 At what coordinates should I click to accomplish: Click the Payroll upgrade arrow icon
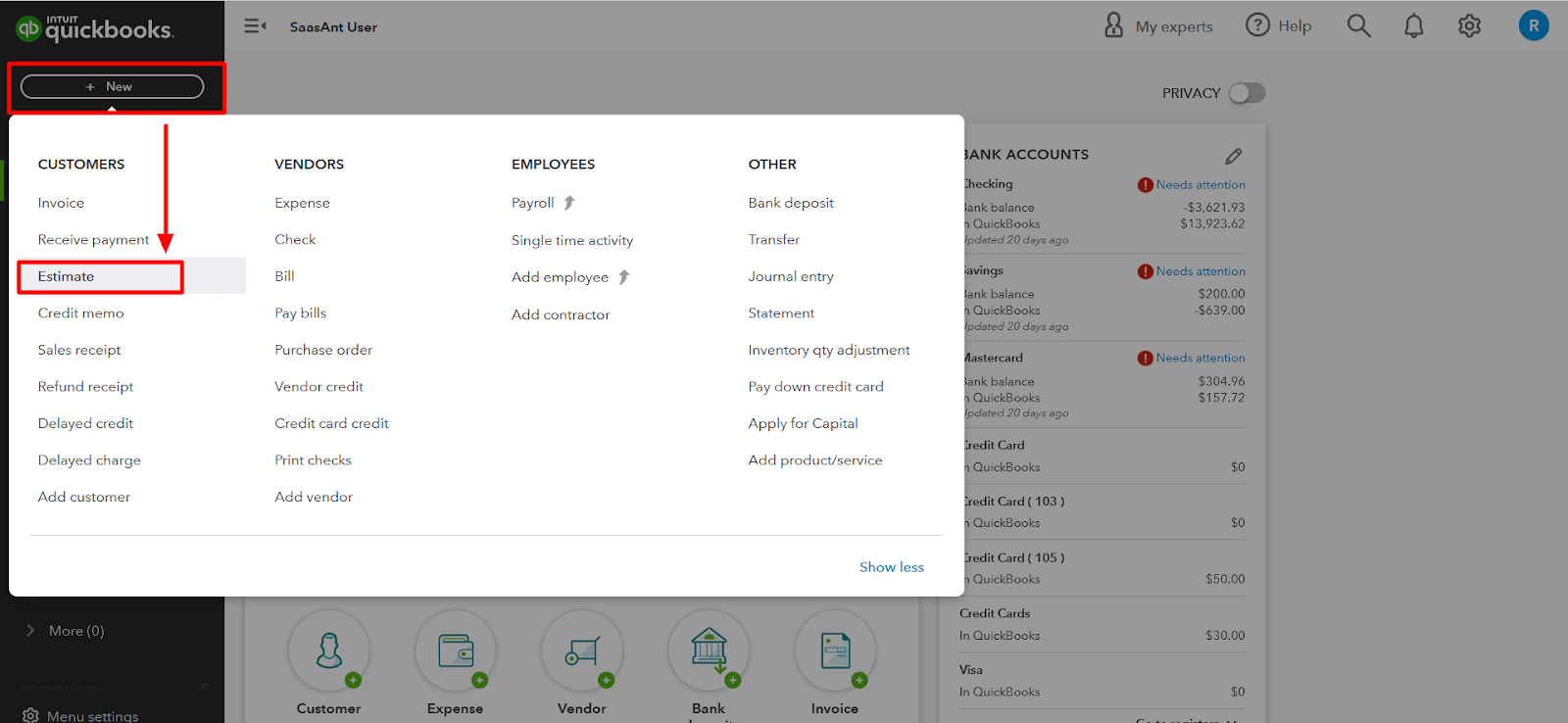(x=569, y=203)
